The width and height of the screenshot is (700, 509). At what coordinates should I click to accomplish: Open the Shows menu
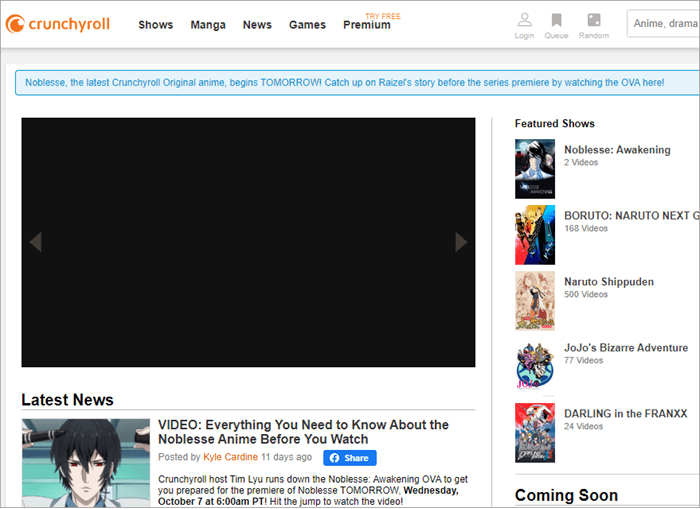(x=155, y=25)
